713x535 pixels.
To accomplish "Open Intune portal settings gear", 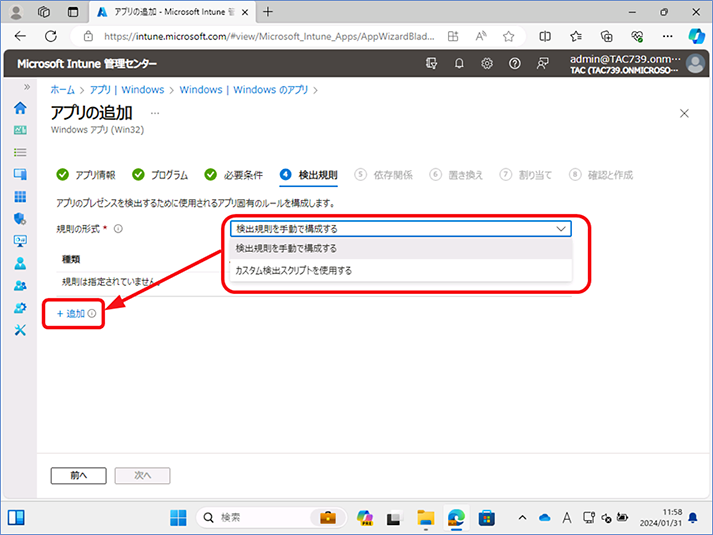I will pos(487,64).
